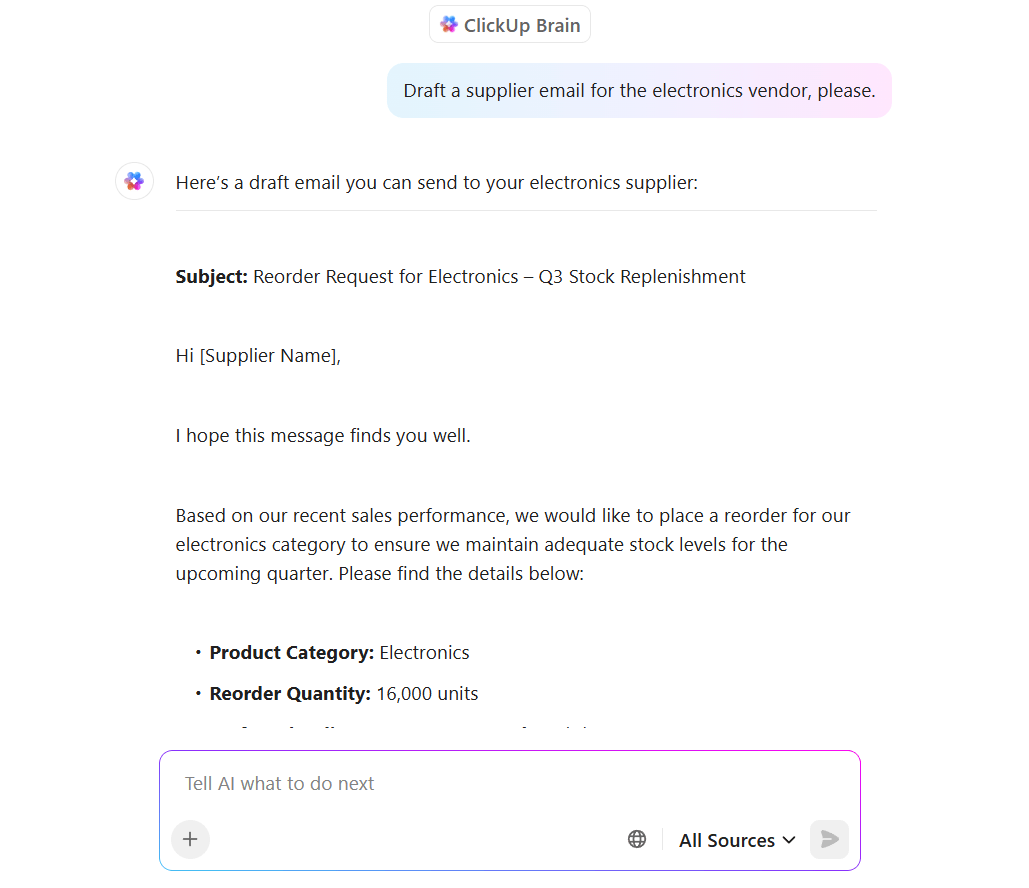Click the ClickUp Brain logo icon in header
1029x888 pixels.
coord(449,25)
